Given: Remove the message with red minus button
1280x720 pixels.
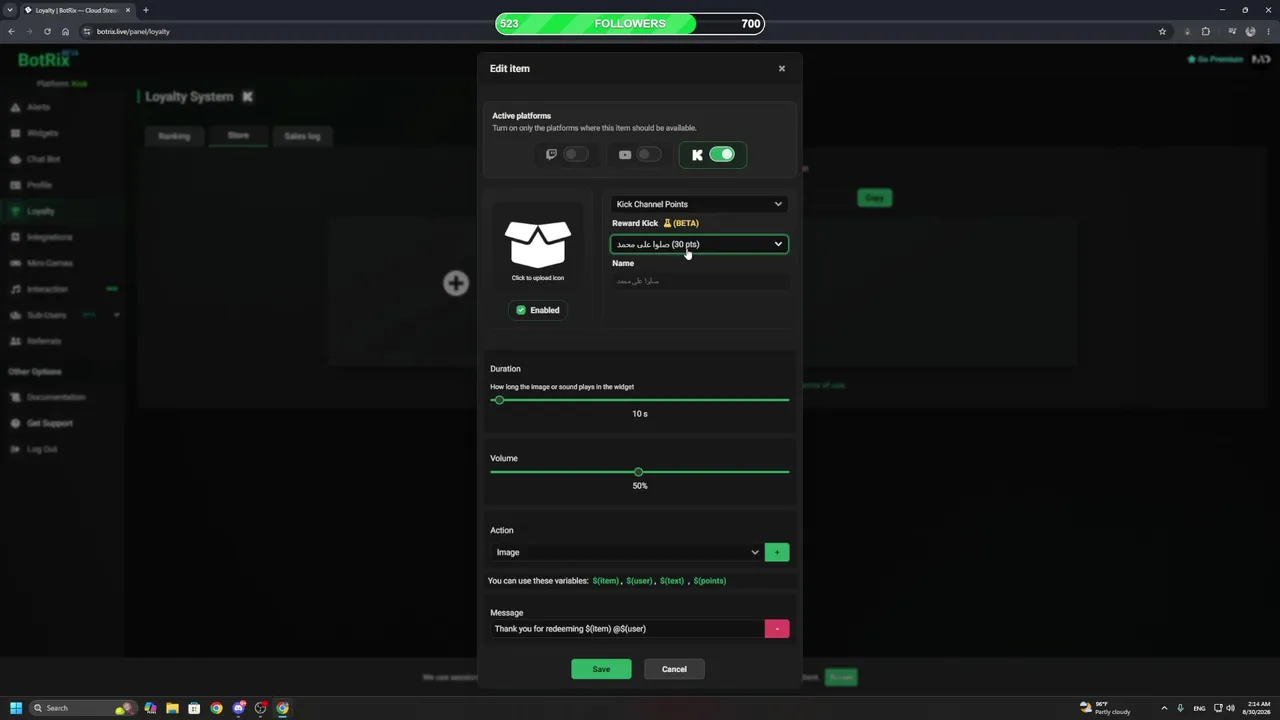Looking at the screenshot, I should 777,629.
